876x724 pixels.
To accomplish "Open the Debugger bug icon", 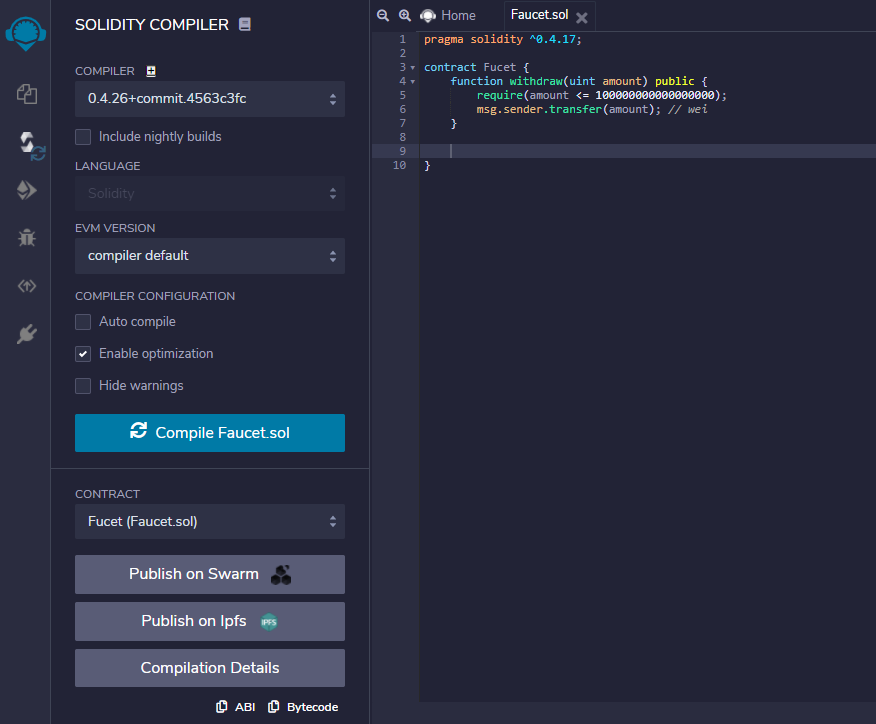I will coord(27,238).
